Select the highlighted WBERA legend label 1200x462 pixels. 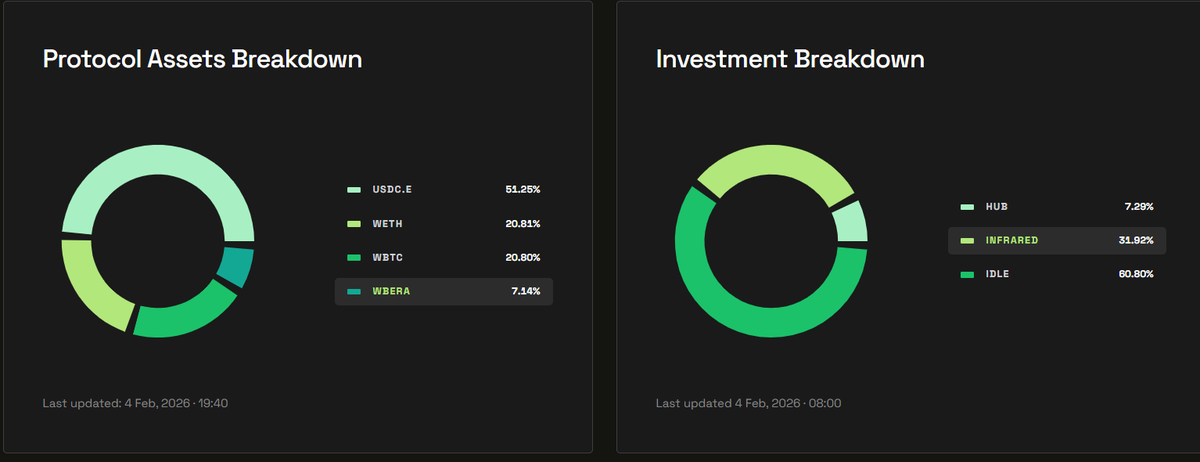[391, 292]
